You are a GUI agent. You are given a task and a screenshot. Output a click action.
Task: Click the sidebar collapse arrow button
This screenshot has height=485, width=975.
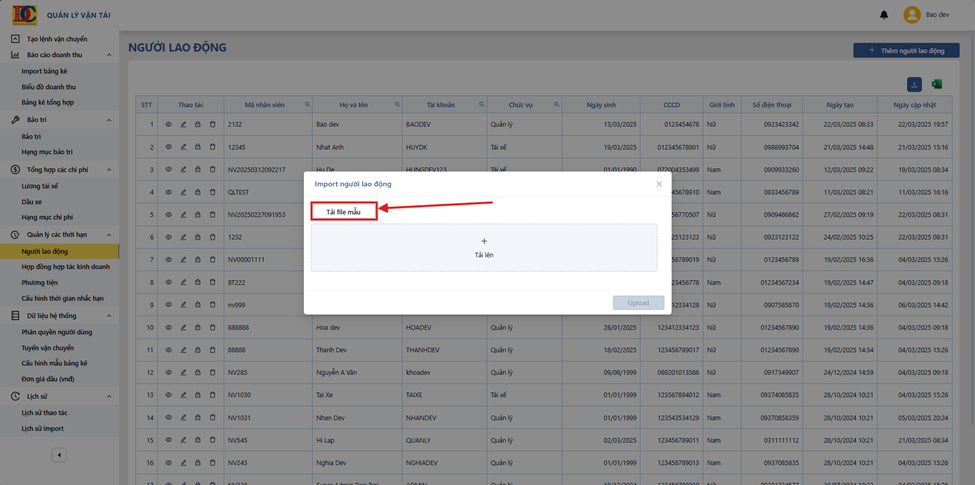pos(59,455)
